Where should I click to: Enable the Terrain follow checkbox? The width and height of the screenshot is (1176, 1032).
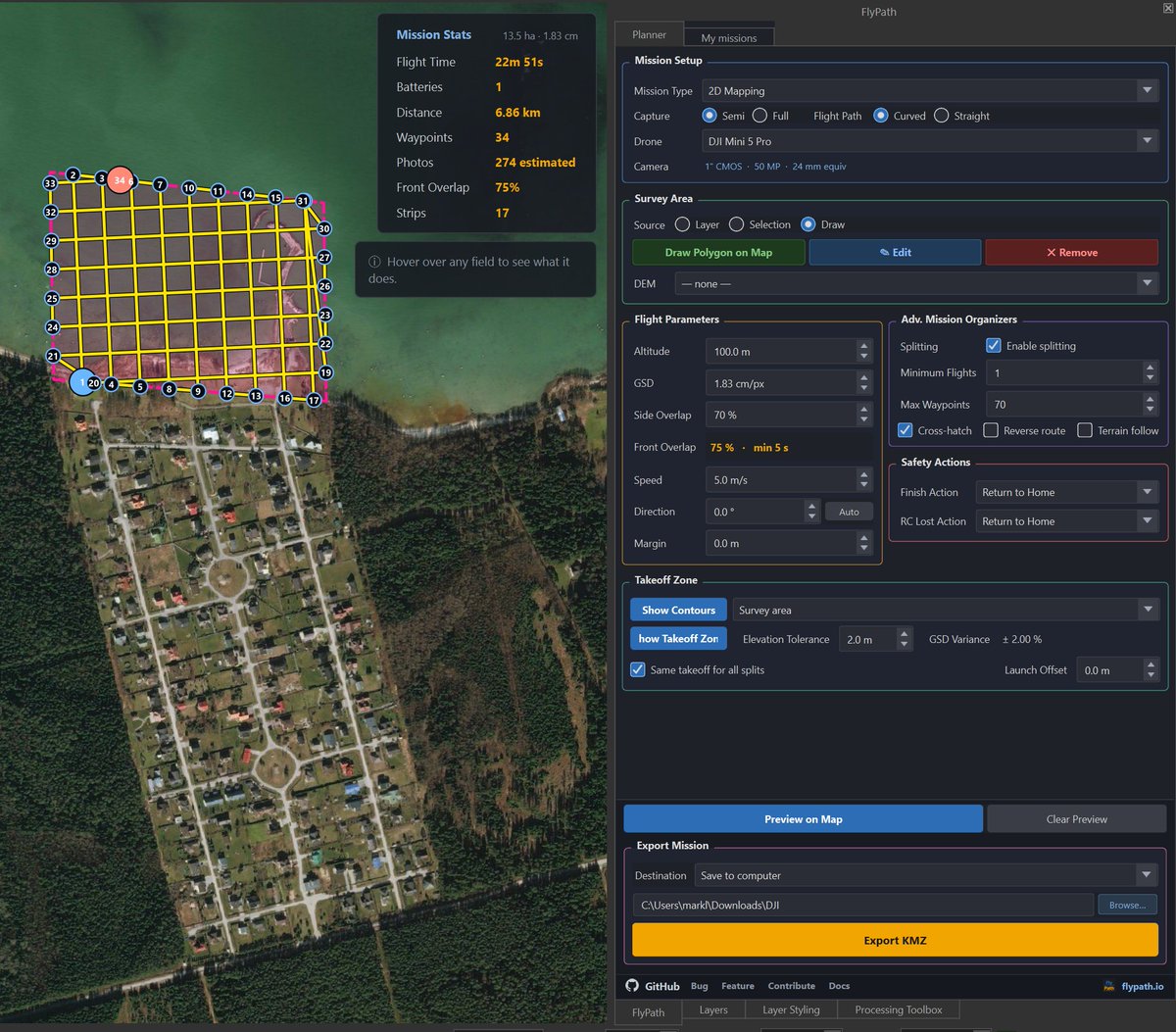pos(1085,430)
